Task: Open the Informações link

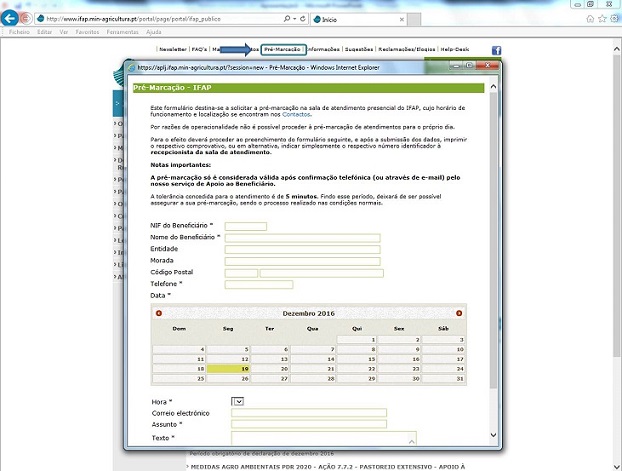Action: [324, 49]
